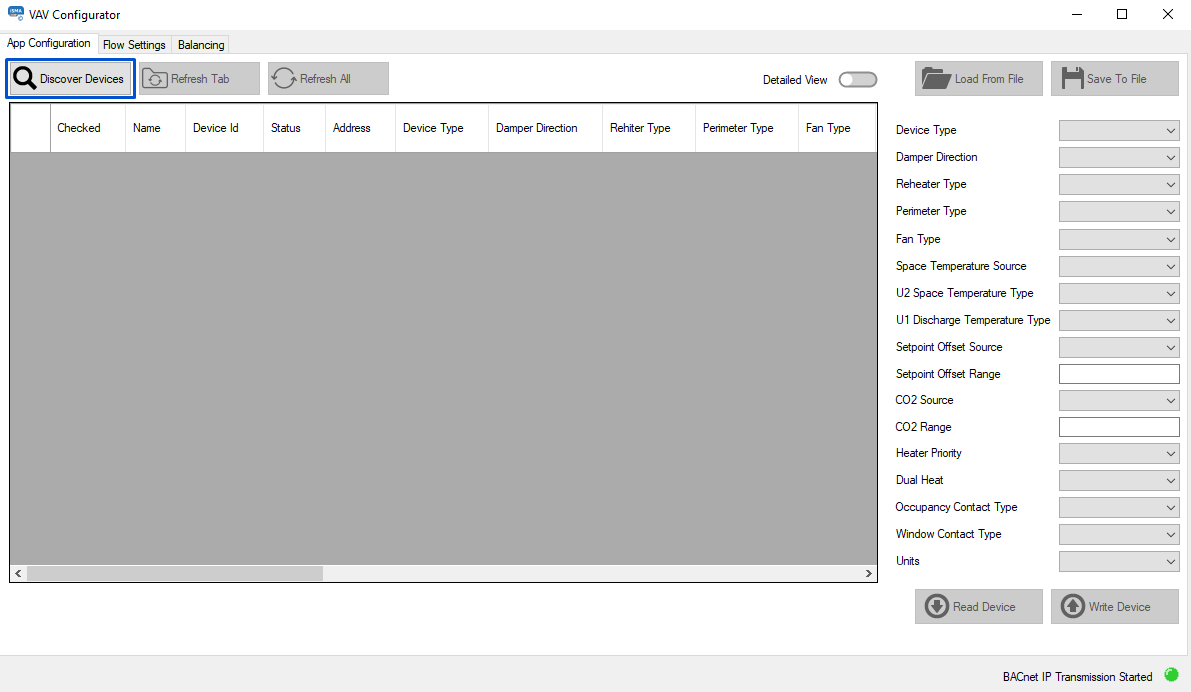Click the Setpoint Offset Range input field

tap(1119, 373)
